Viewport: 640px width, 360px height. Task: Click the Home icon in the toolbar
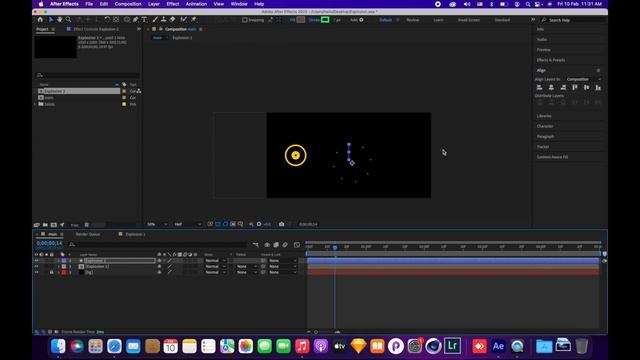point(40,20)
